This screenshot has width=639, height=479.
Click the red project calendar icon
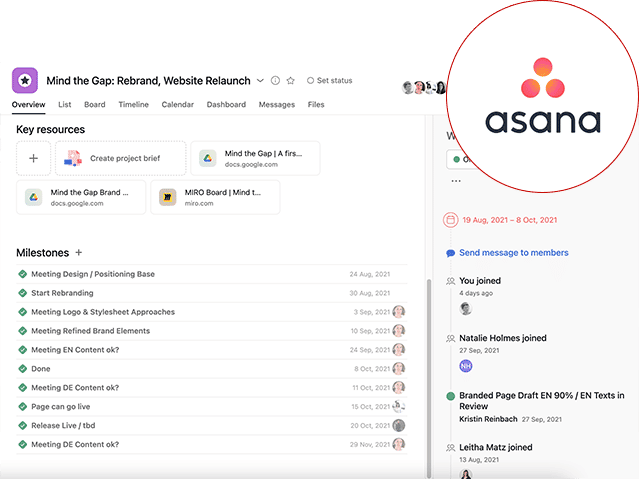(x=451, y=220)
